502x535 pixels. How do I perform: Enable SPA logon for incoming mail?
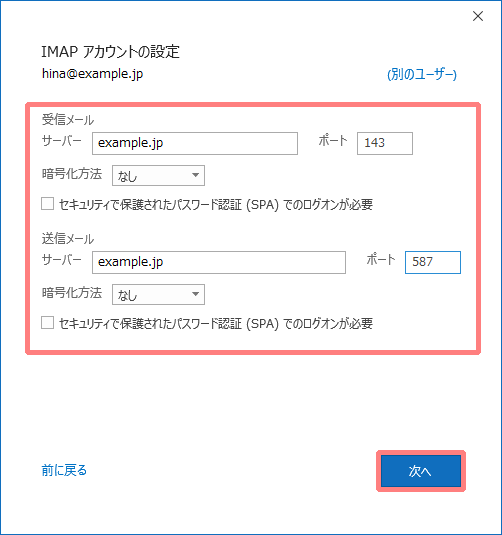pyautogui.click(x=47, y=204)
